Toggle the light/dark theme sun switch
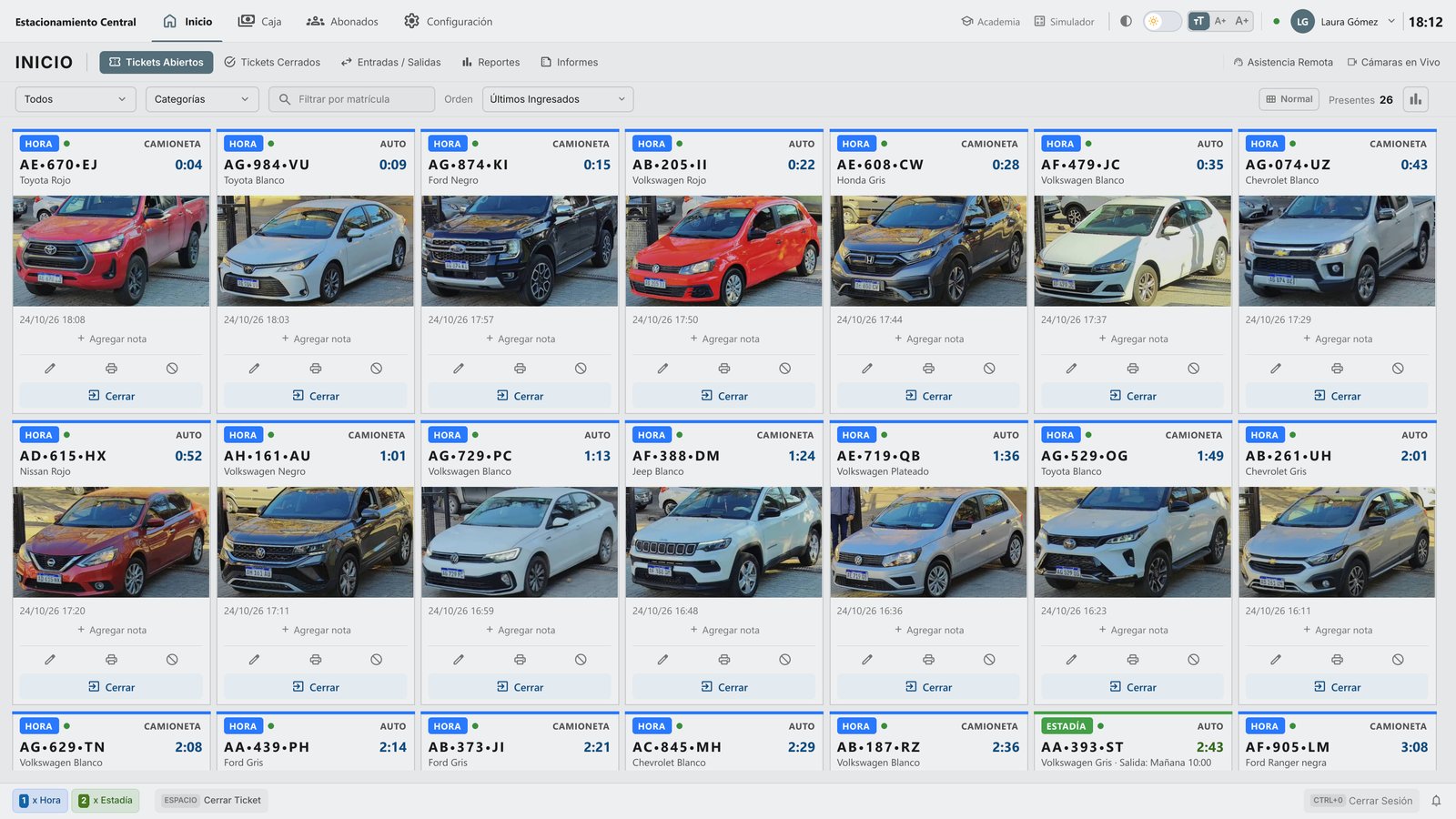The height and width of the screenshot is (819, 1456). 1162,21
